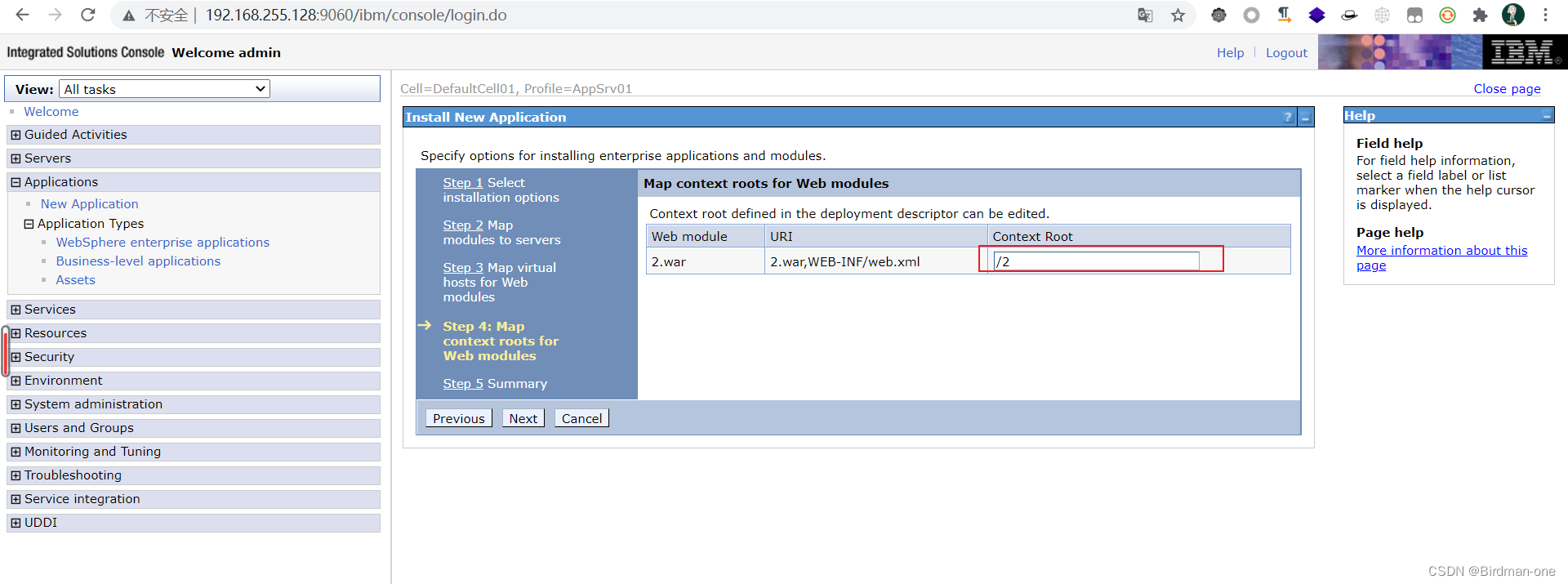This screenshot has height=584, width=1568.
Task: Open More information about this page link
Action: pos(1441,258)
